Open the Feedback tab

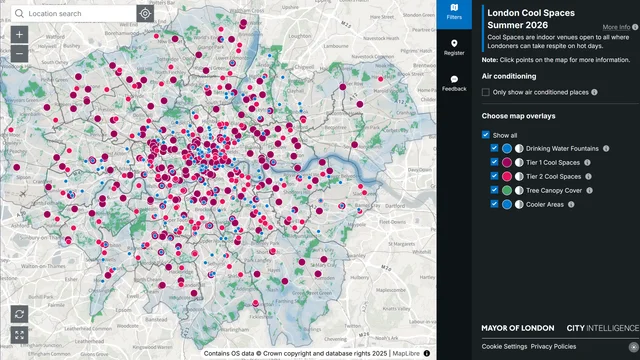454,83
